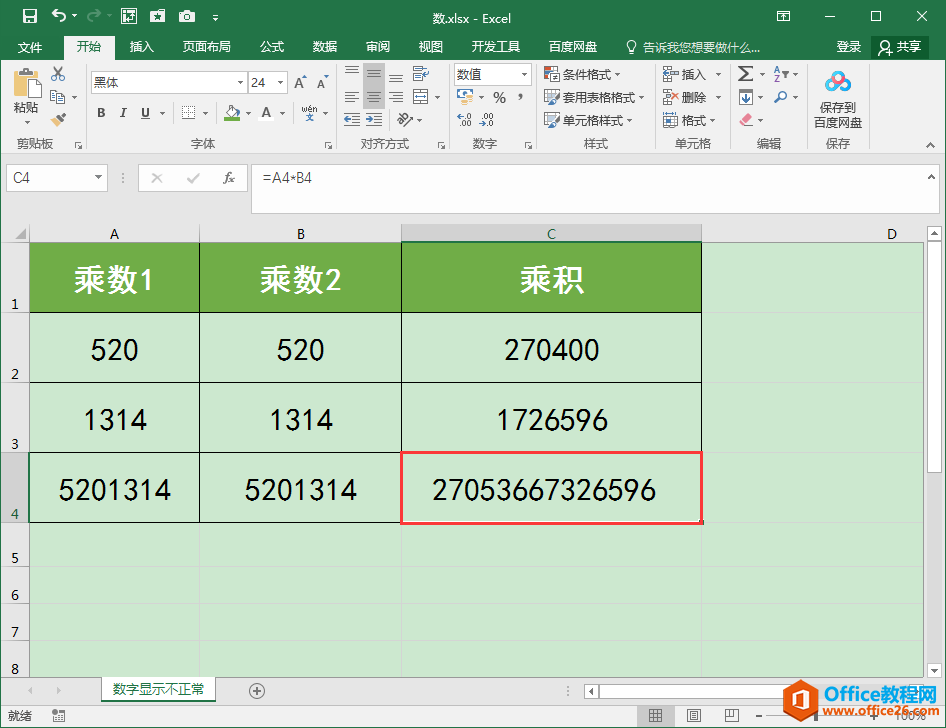Open Sort and Filter
Viewport: 946px width, 728px height.
click(x=785, y=74)
